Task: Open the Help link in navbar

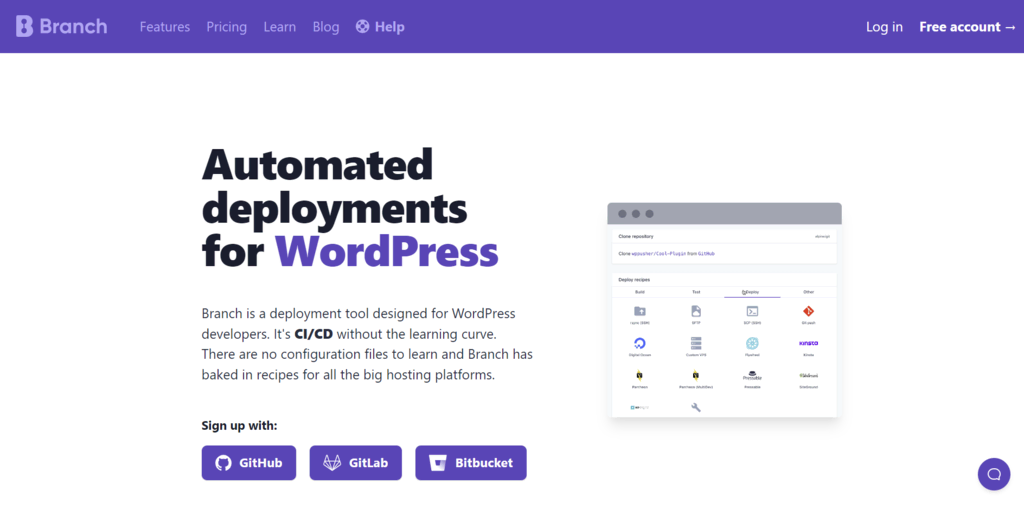Action: pyautogui.click(x=381, y=27)
